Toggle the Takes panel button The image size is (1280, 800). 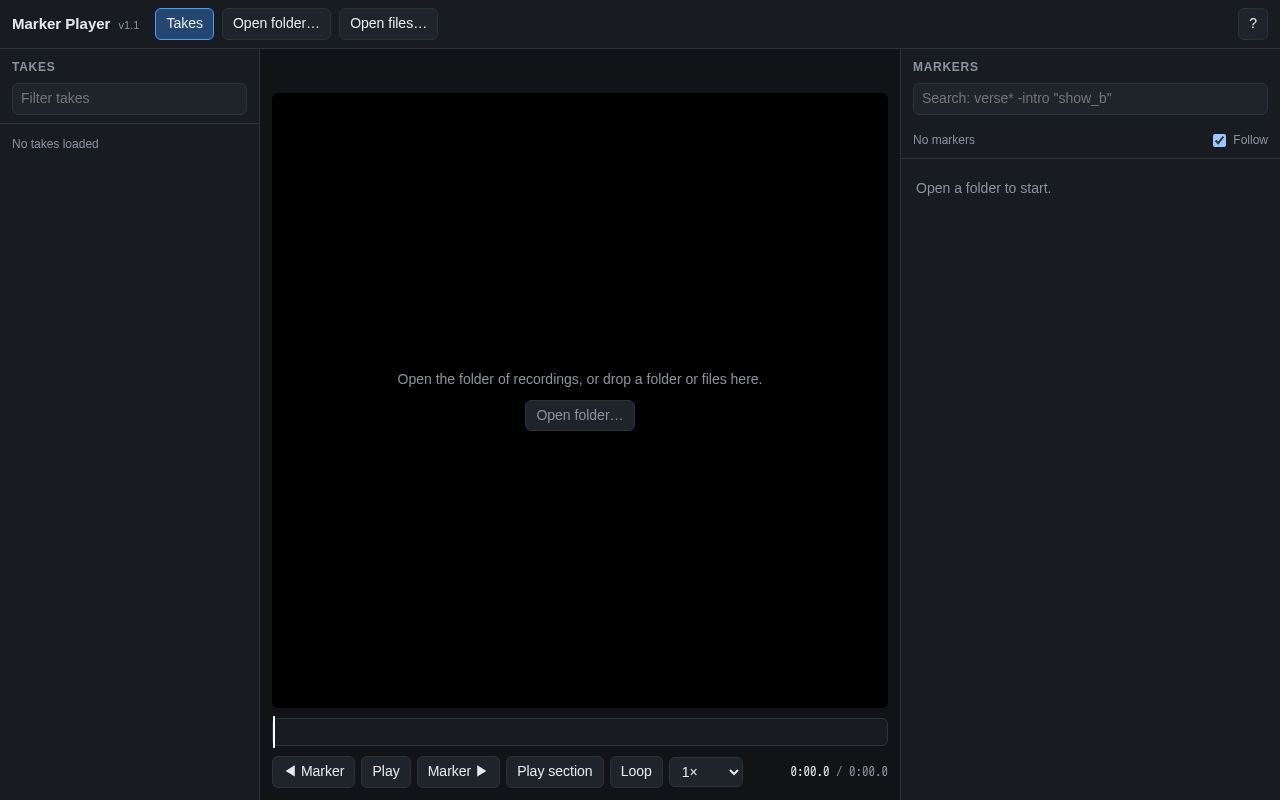click(x=184, y=24)
